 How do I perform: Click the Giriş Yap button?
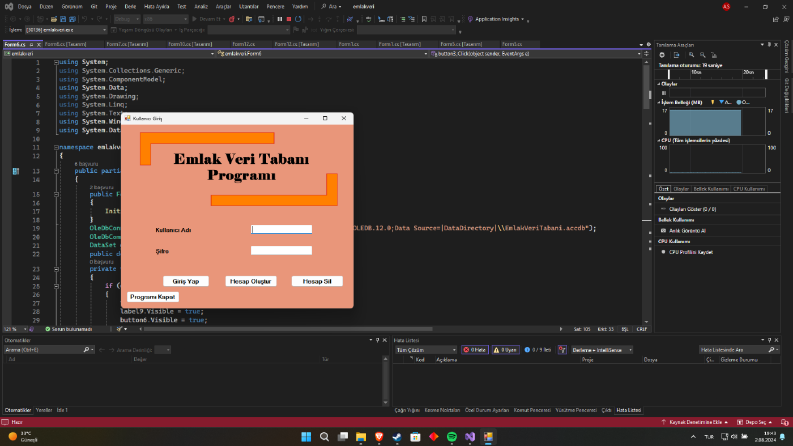pyautogui.click(x=186, y=281)
